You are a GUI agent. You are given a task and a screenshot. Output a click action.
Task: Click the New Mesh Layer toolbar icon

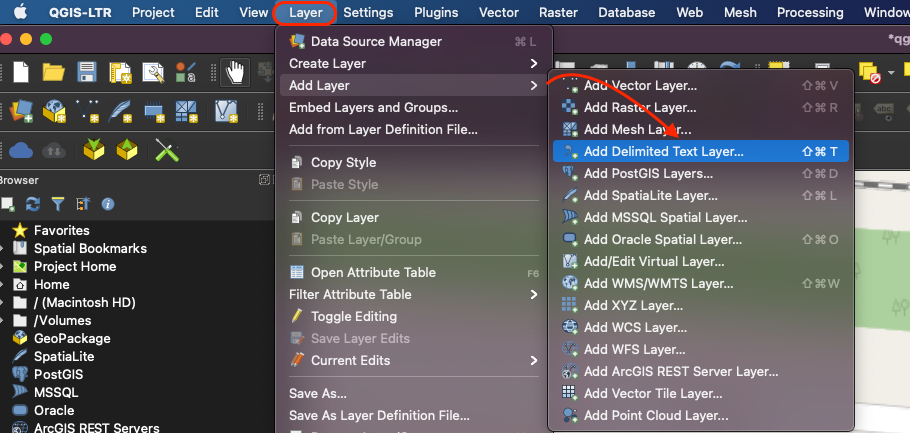click(187, 110)
